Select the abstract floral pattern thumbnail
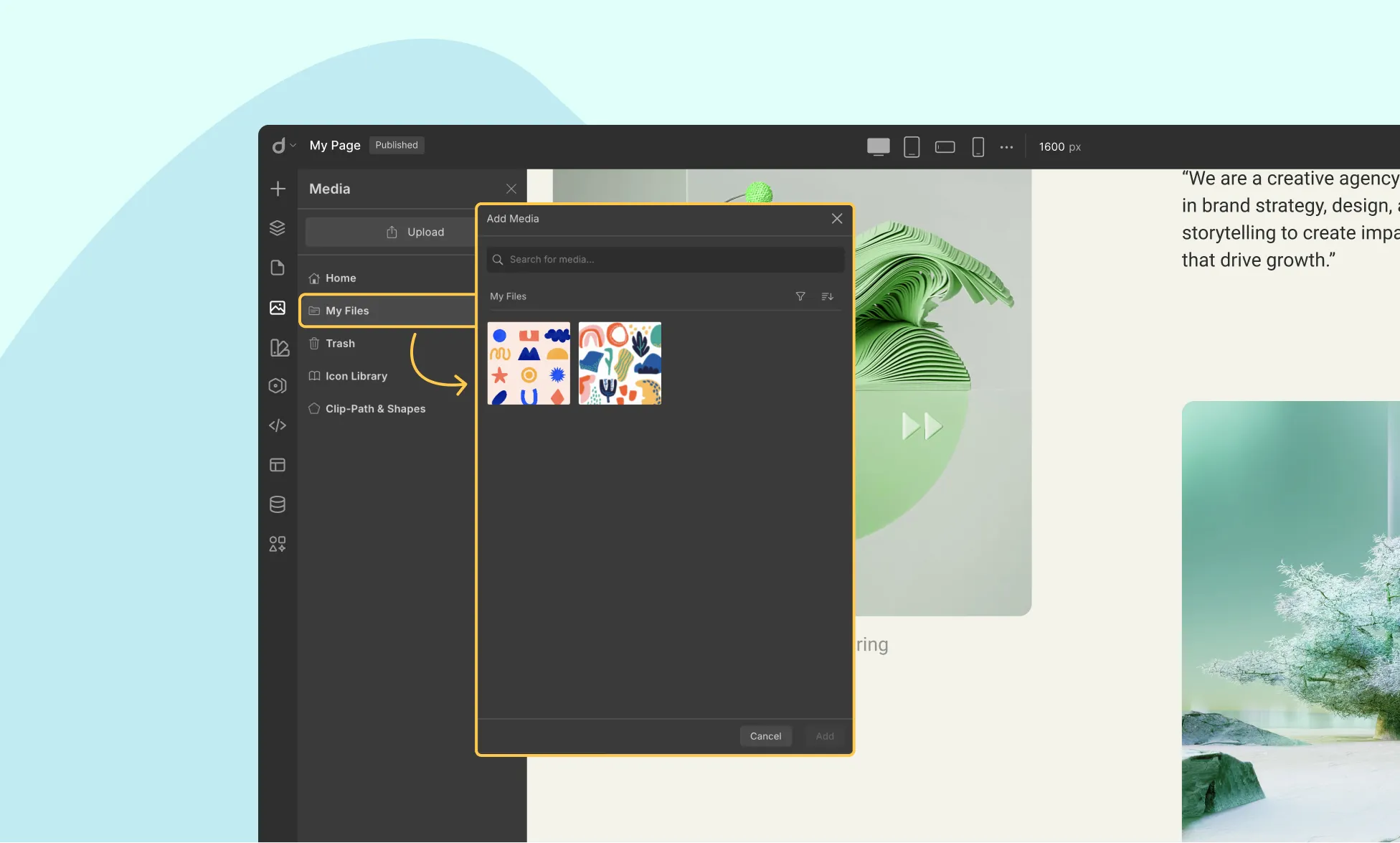Screen dimensions: 1400x843 pyautogui.click(x=620, y=363)
